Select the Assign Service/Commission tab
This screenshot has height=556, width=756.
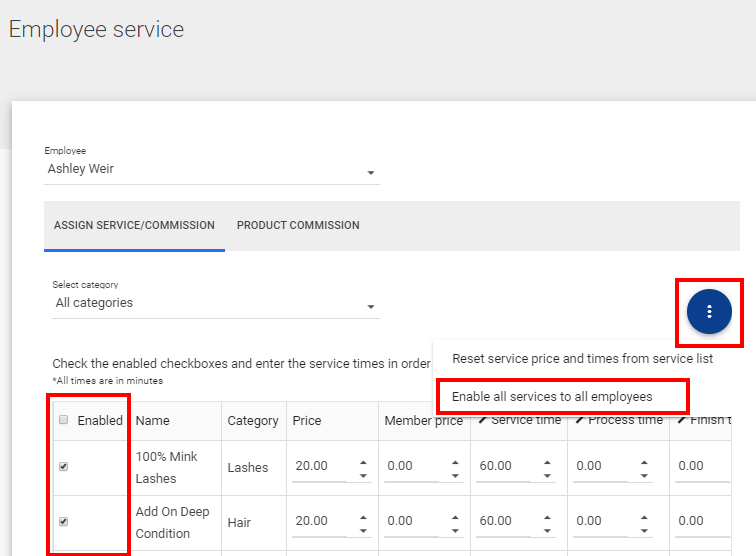pos(134,226)
